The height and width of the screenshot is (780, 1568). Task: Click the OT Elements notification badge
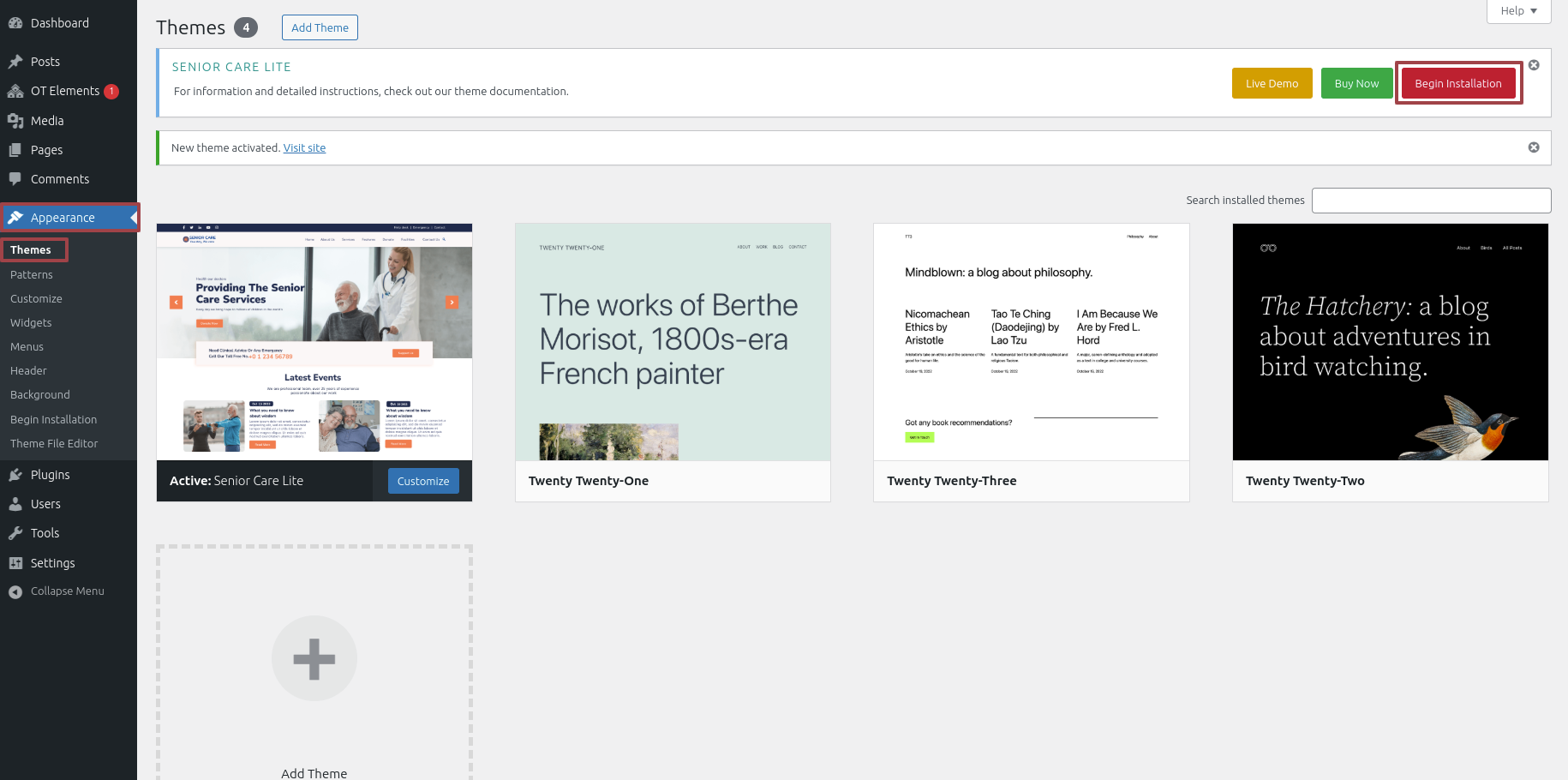pyautogui.click(x=111, y=91)
